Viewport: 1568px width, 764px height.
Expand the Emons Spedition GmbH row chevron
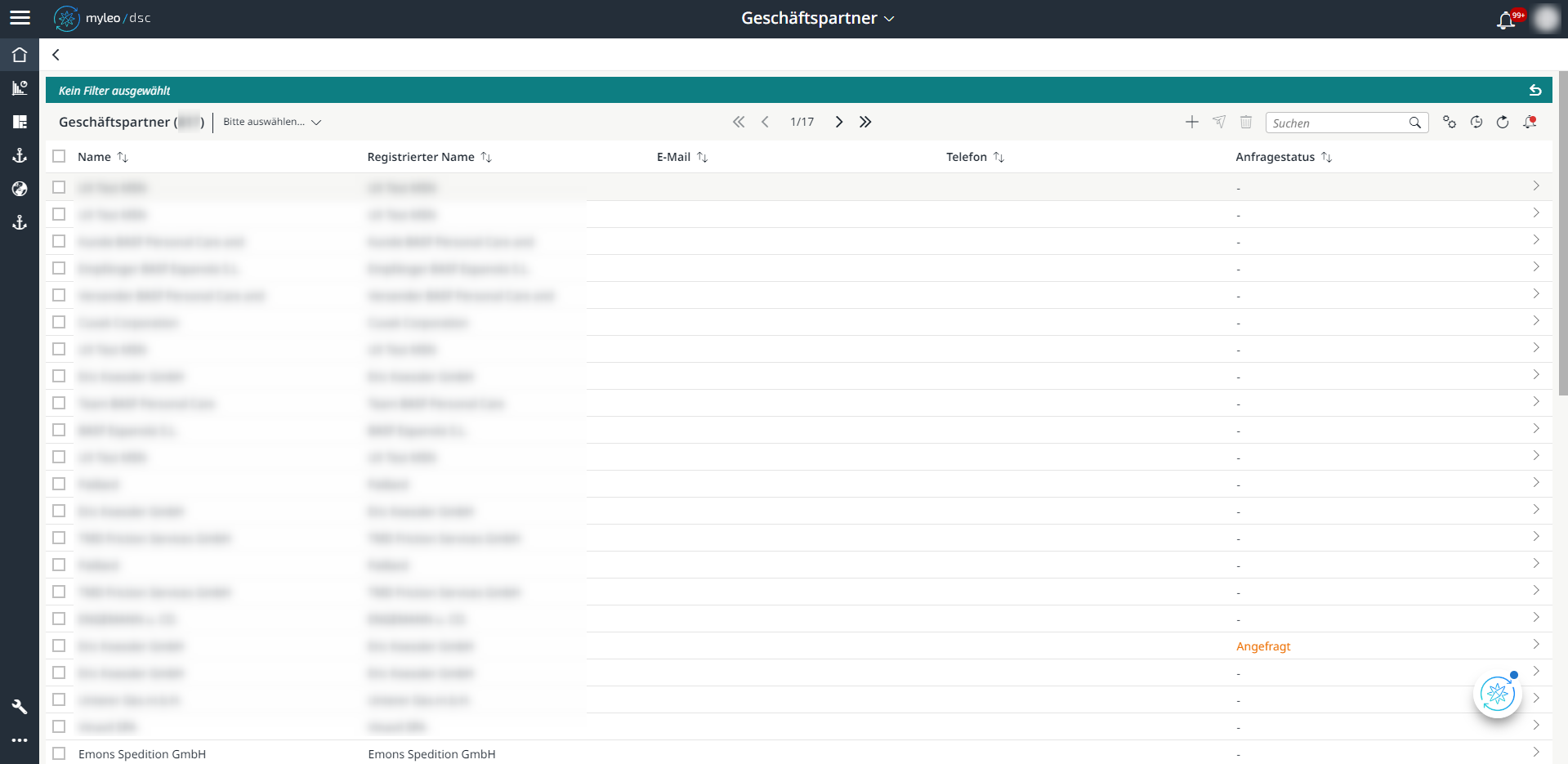(1536, 752)
